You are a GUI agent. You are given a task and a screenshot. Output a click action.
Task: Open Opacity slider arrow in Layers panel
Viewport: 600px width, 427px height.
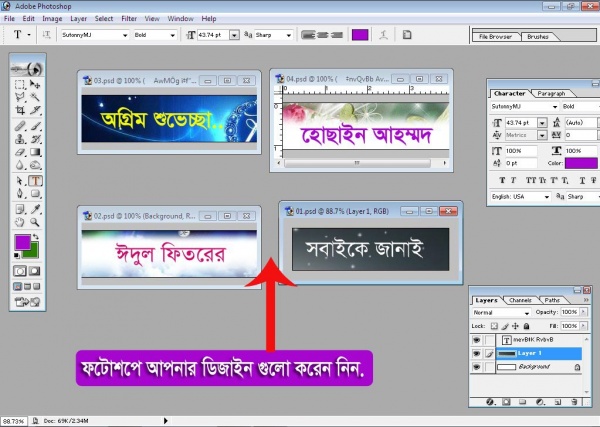pos(584,312)
